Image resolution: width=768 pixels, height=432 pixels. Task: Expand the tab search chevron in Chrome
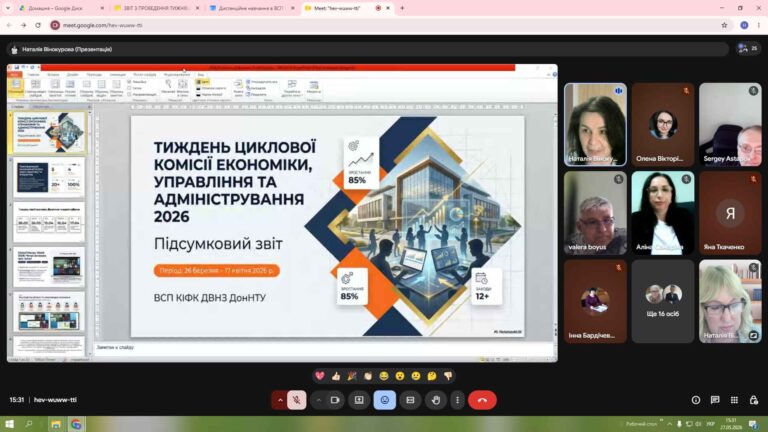pos(7,8)
